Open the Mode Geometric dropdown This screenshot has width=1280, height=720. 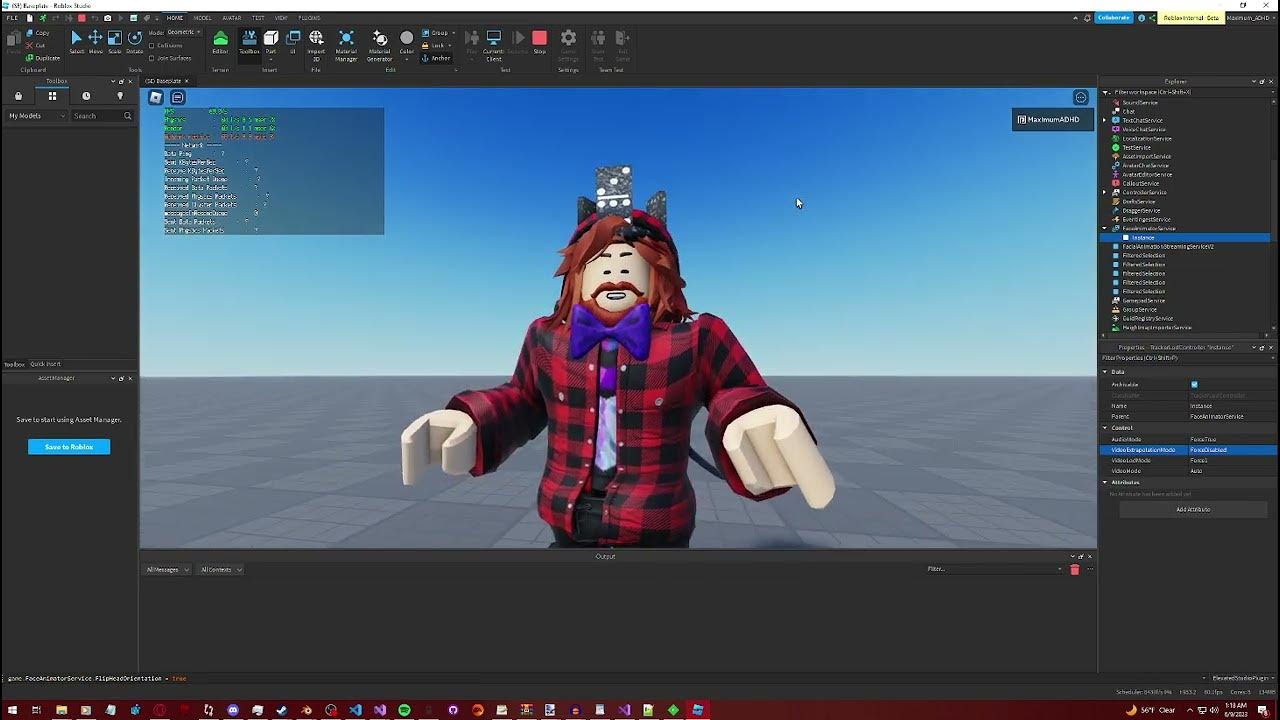coord(184,32)
